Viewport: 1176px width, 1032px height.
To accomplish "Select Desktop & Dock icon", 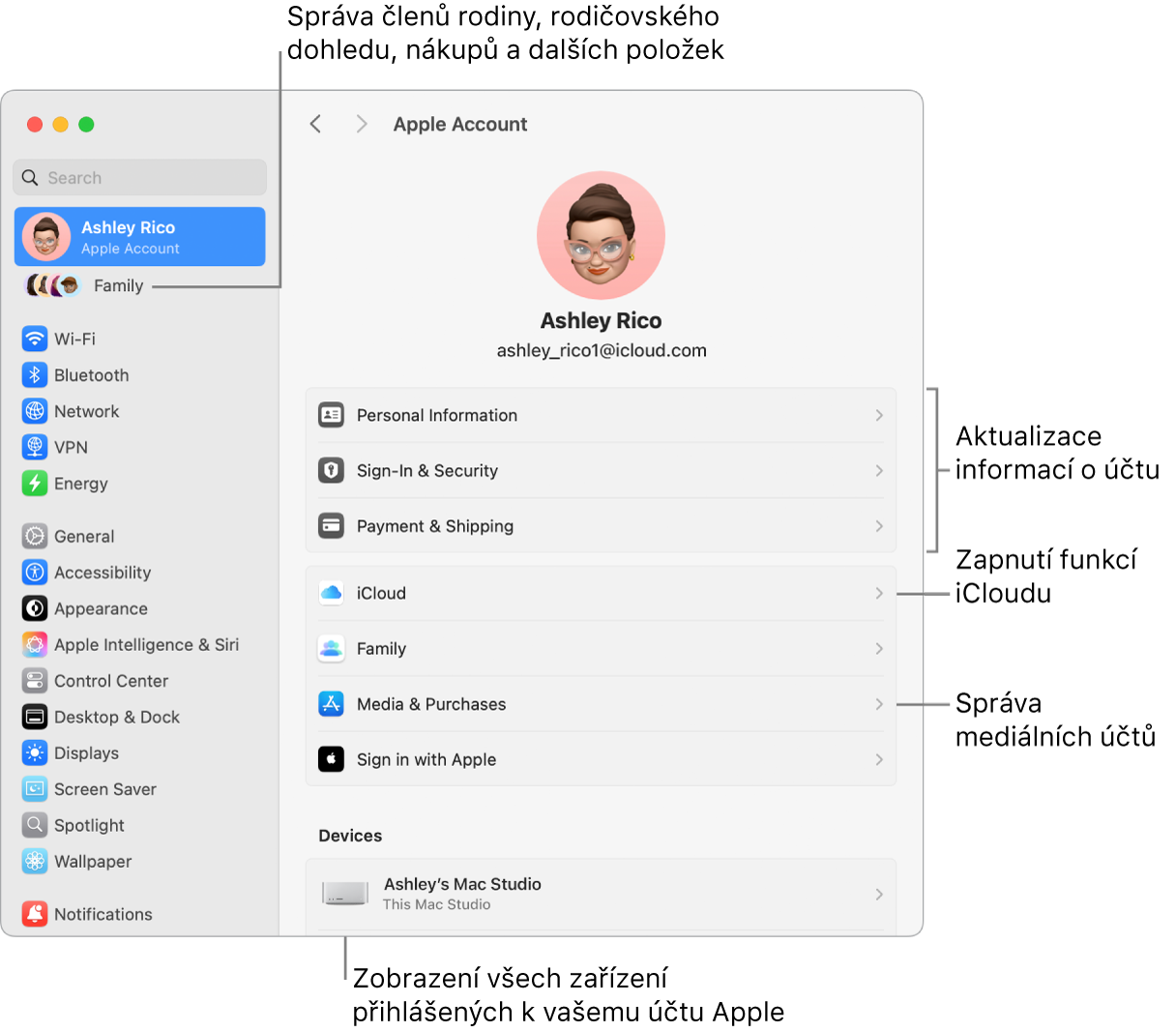I will point(35,717).
